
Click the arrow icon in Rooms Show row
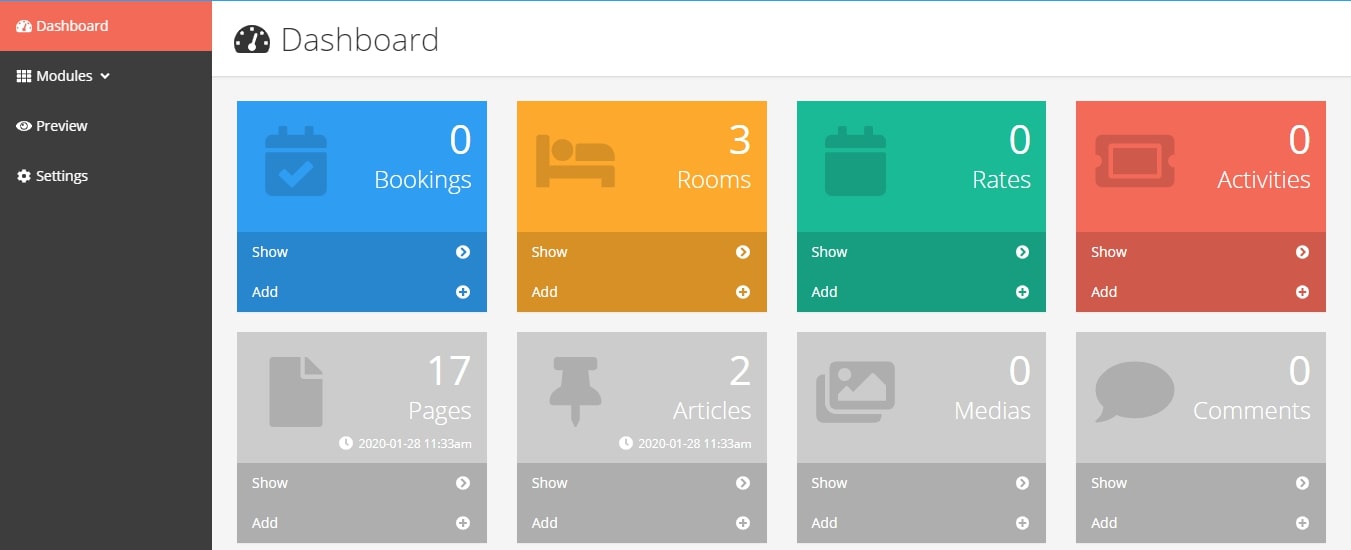743,252
